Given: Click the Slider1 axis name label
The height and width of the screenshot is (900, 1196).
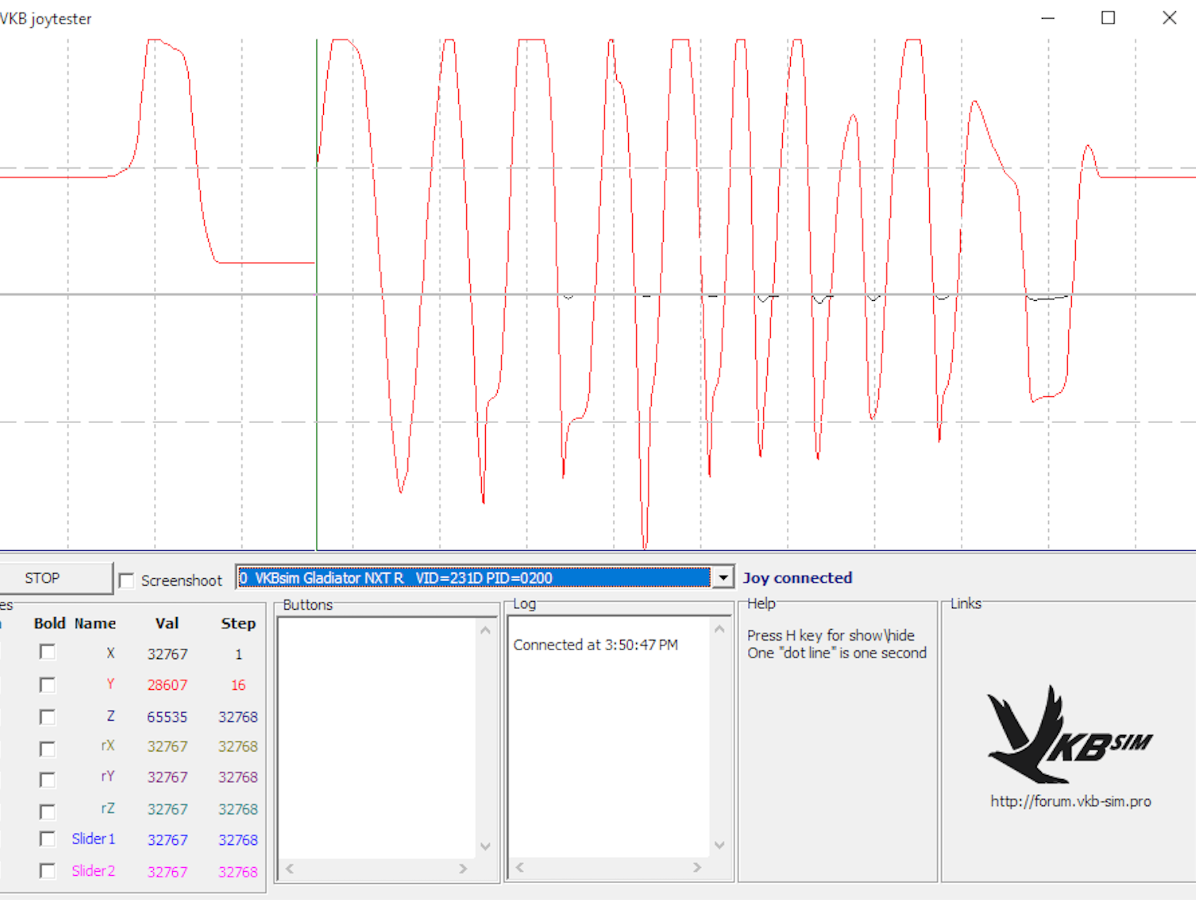Looking at the screenshot, I should coord(93,838).
